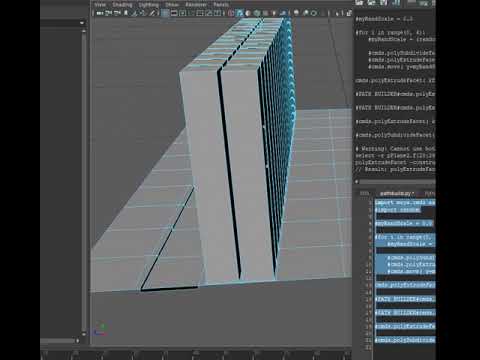Toggle the Resolution Gate display
Screen dimensions: 480x360
pos(183,13)
